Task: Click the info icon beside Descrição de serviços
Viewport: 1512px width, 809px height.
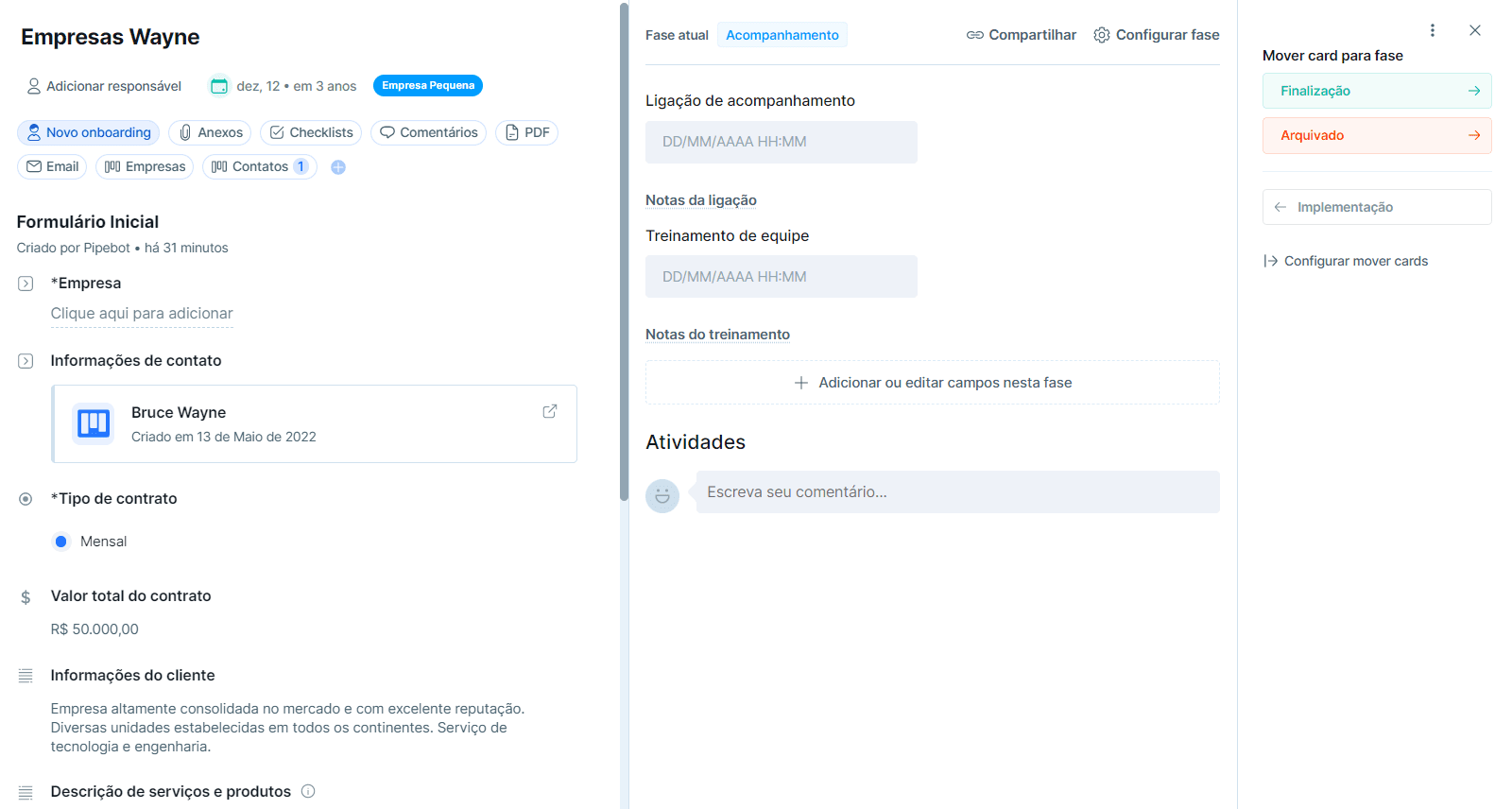Action: (308, 791)
